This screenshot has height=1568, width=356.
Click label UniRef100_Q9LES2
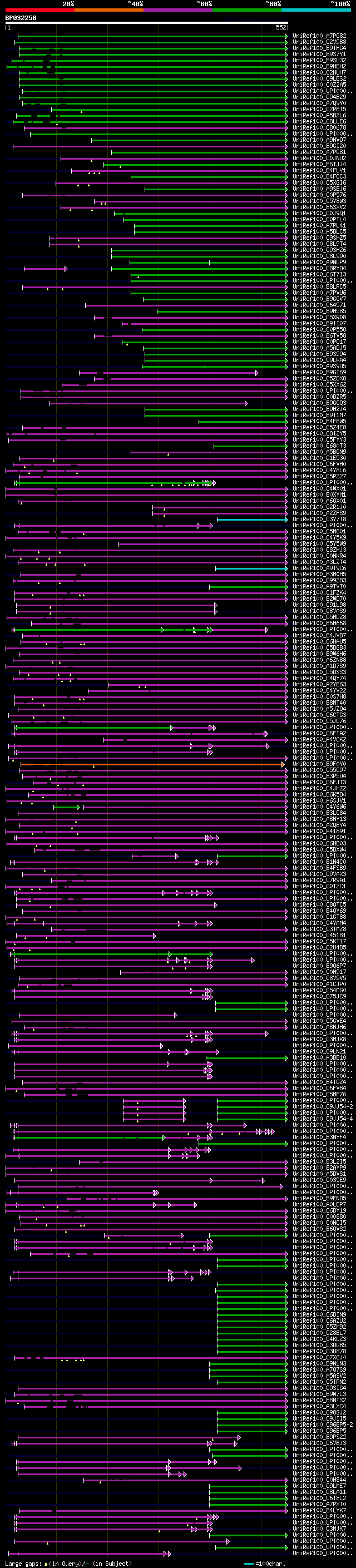319,78
